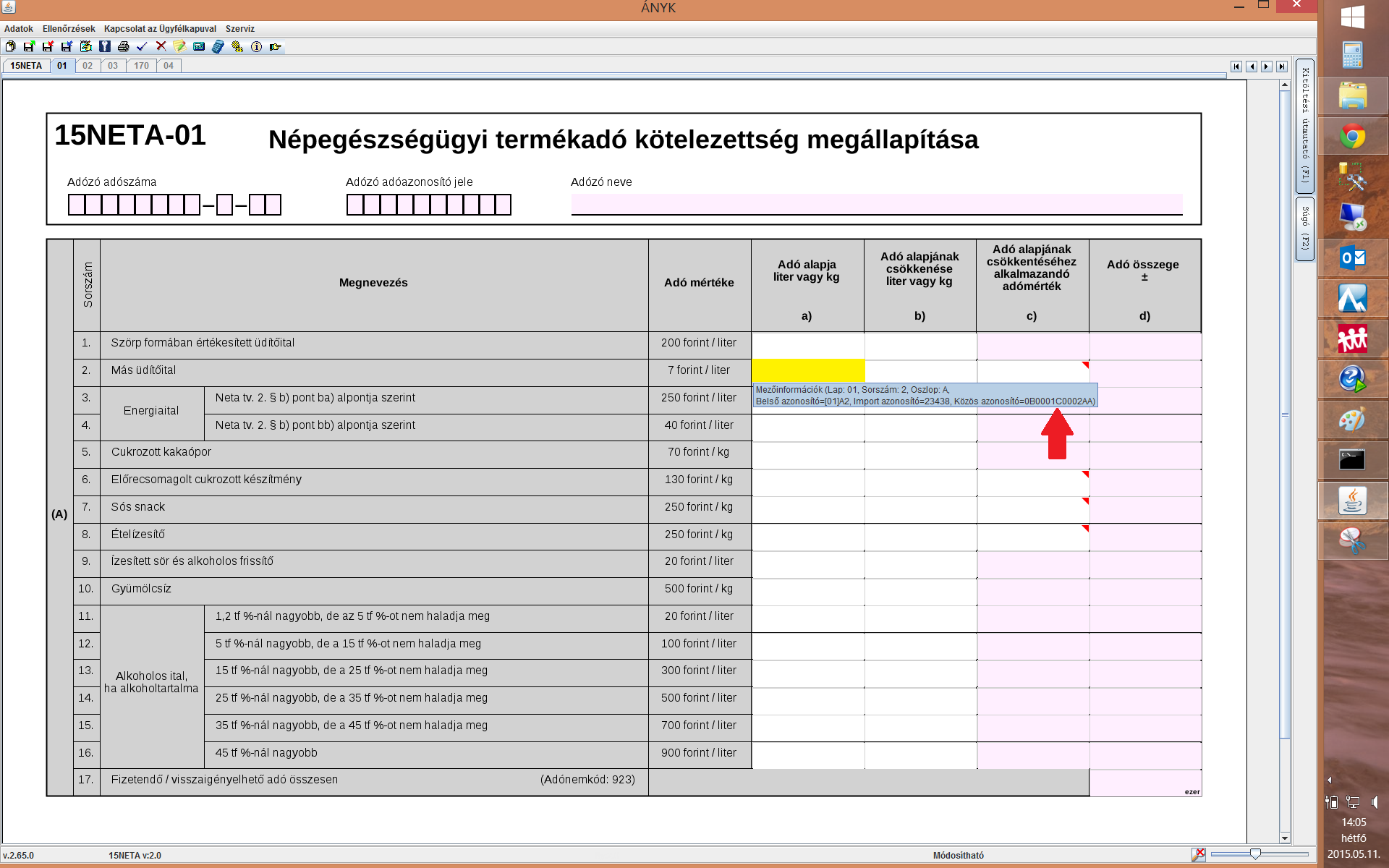Click vertical scrollbar down arrow
Image resolution: width=1389 pixels, height=868 pixels.
coord(1285,838)
